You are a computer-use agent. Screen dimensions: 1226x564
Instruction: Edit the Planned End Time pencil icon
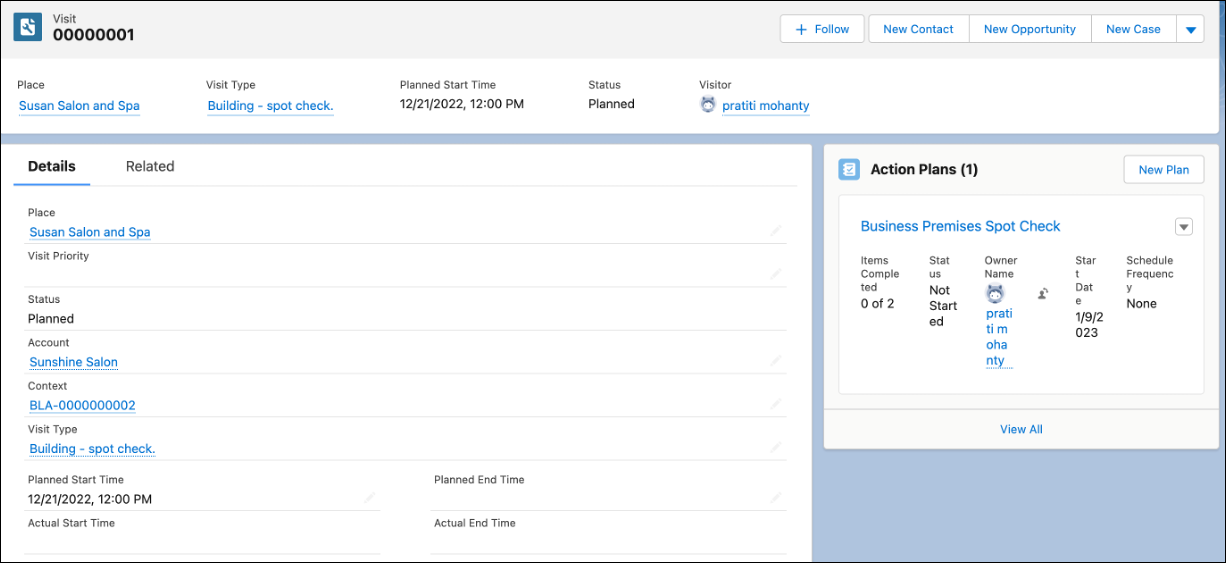coord(775,498)
